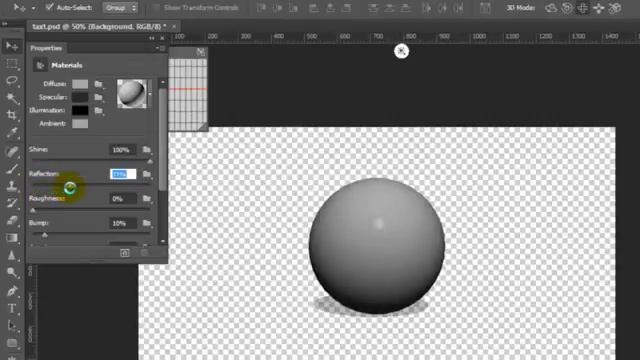Choose 3D Mode scale object icon
Image resolution: width=640 pixels, height=360 pixels.
pos(615,8)
